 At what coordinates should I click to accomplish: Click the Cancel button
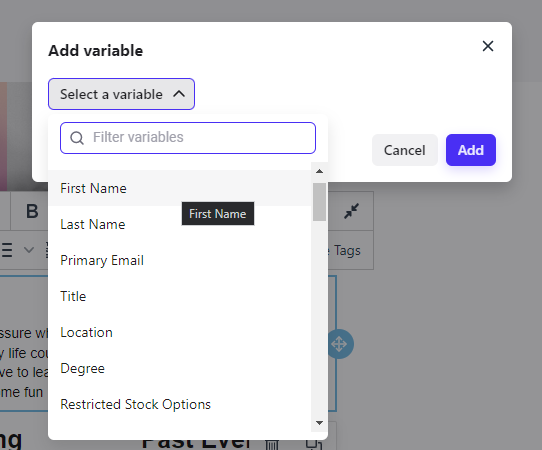pyautogui.click(x=404, y=150)
